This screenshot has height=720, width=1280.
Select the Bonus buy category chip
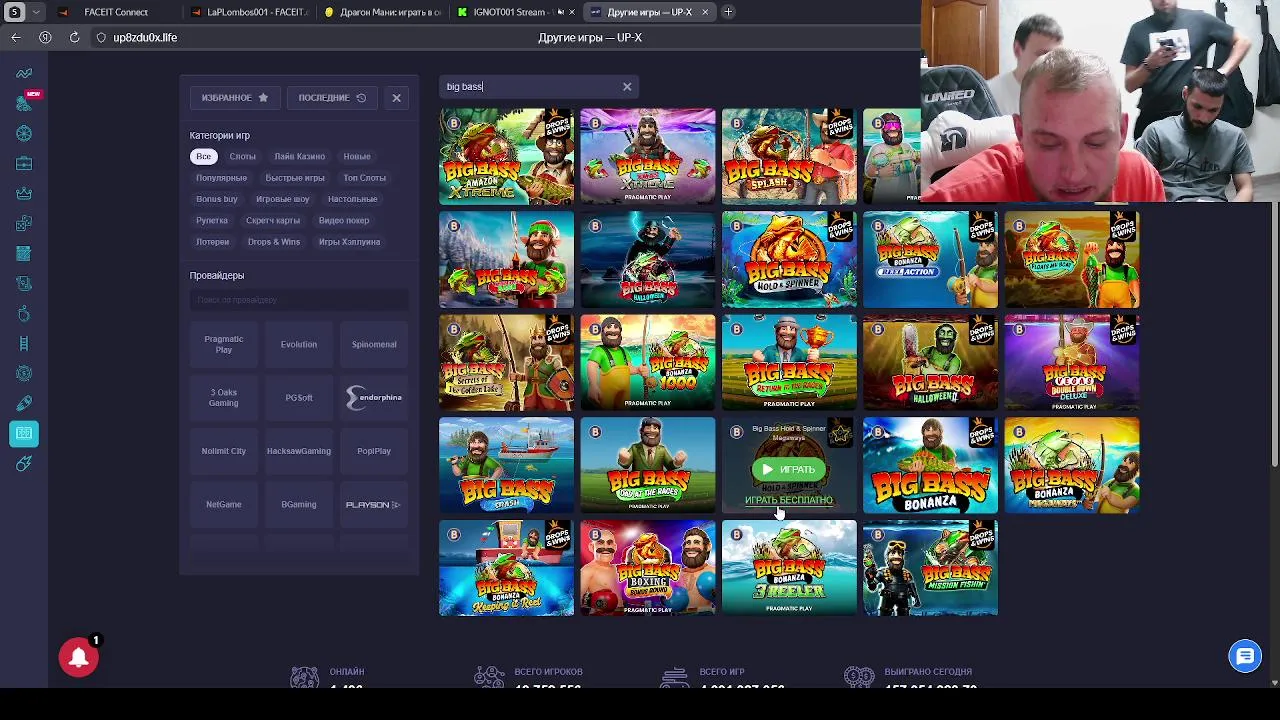(217, 199)
